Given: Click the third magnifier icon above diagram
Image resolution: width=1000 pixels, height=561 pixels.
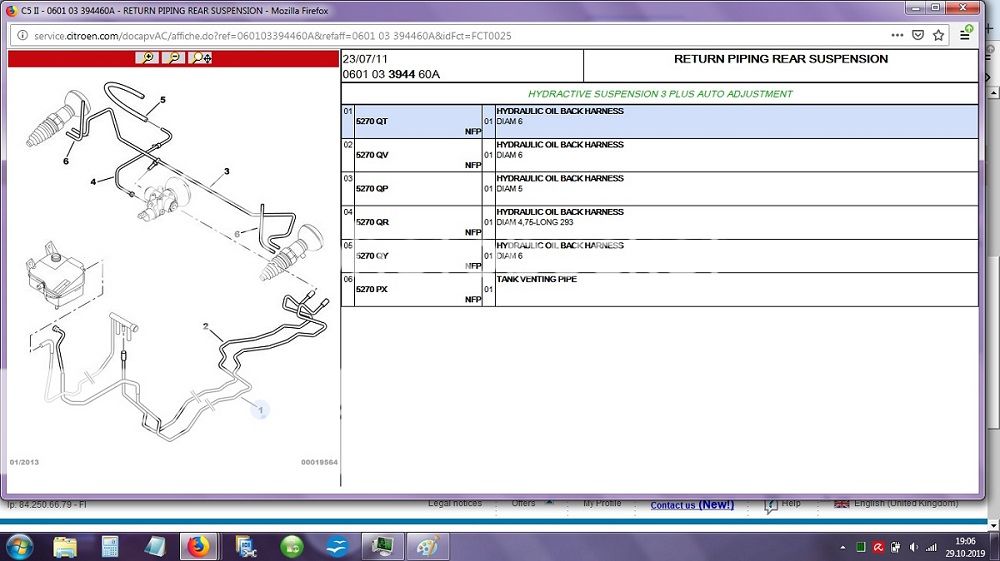Looking at the screenshot, I should 201,58.
